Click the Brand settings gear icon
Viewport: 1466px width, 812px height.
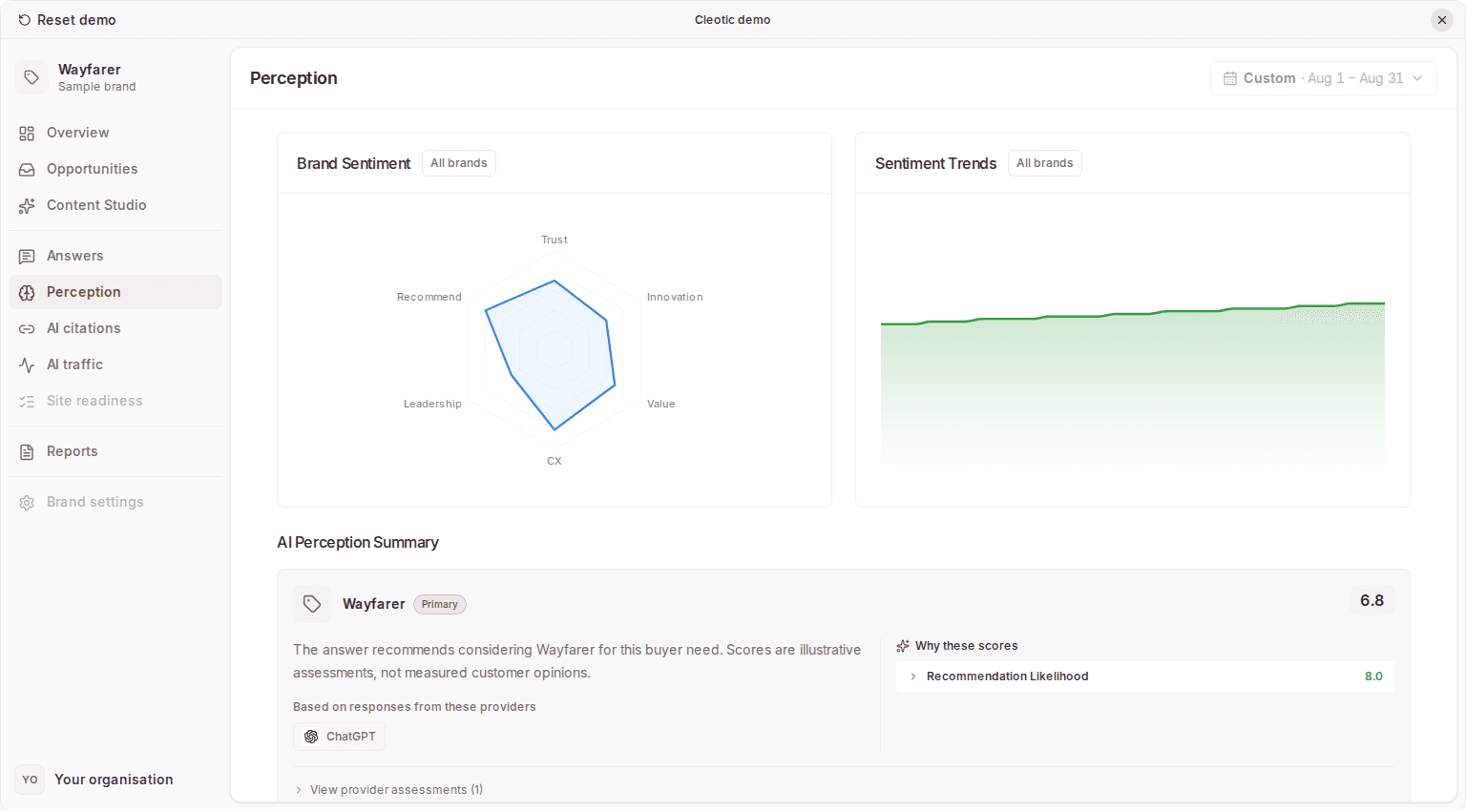click(27, 503)
